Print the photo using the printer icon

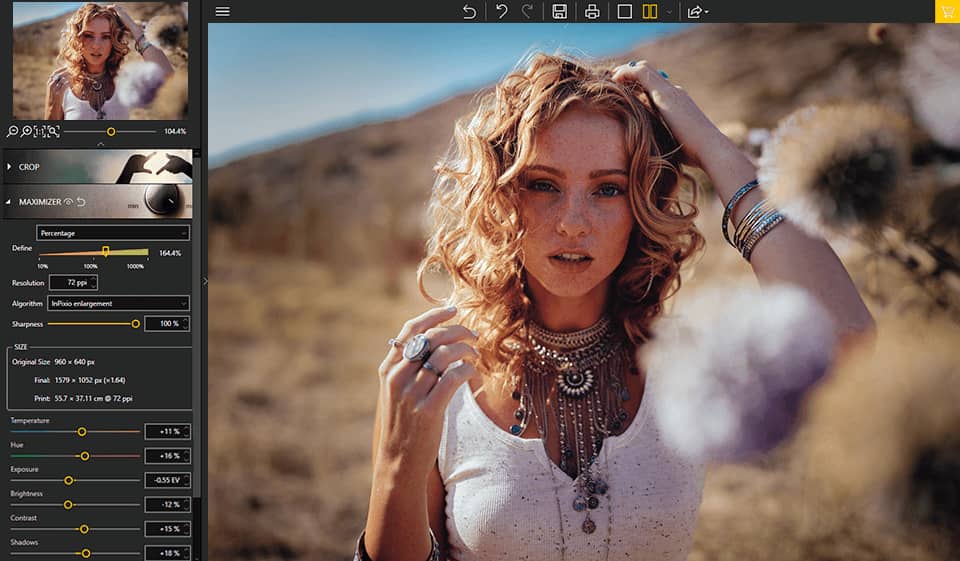(592, 12)
